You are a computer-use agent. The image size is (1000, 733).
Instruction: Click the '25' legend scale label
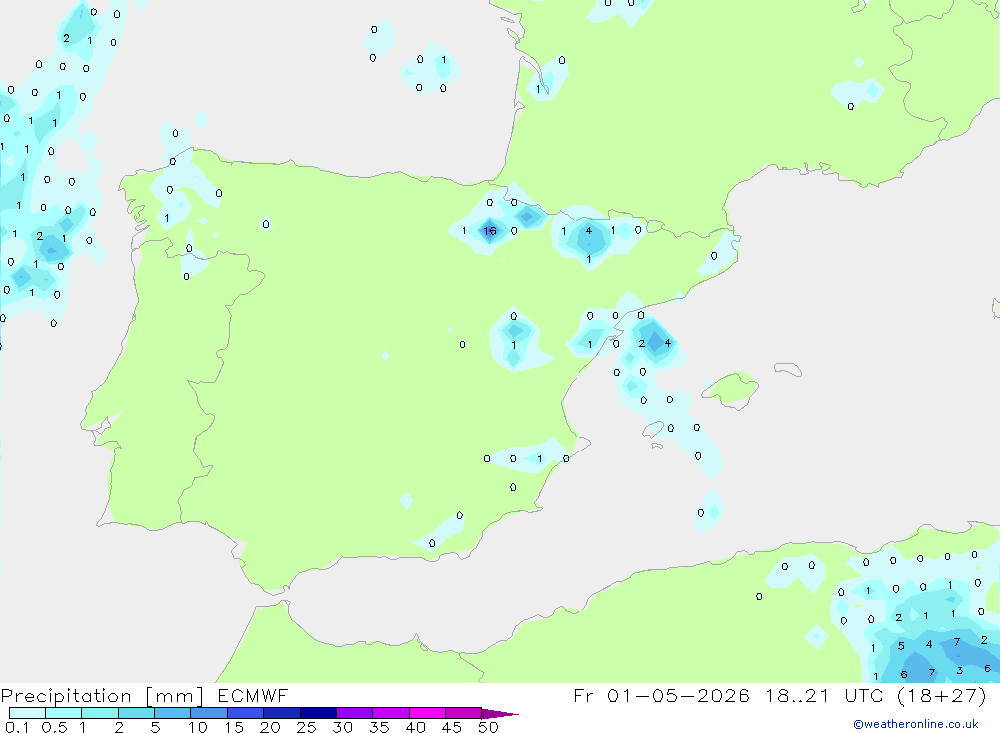(x=307, y=727)
